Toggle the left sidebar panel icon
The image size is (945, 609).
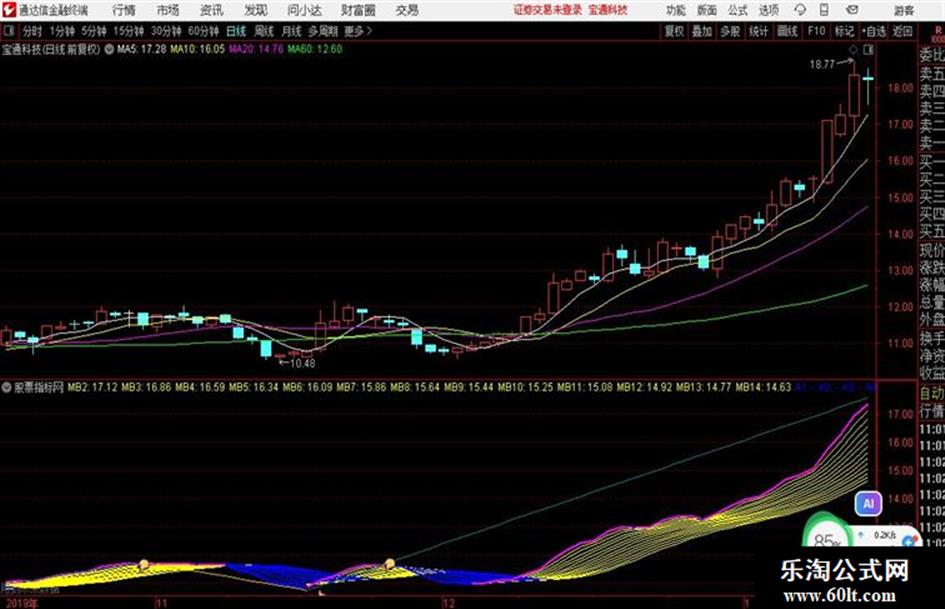click(x=8, y=31)
